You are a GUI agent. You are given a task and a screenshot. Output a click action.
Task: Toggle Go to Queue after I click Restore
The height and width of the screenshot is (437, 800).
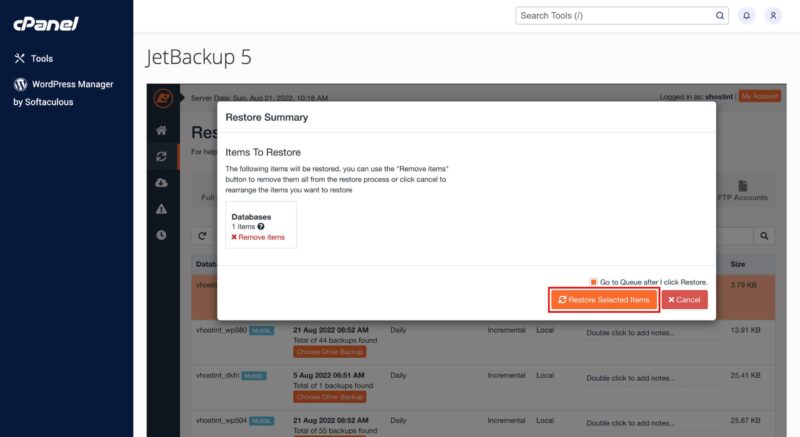click(593, 282)
